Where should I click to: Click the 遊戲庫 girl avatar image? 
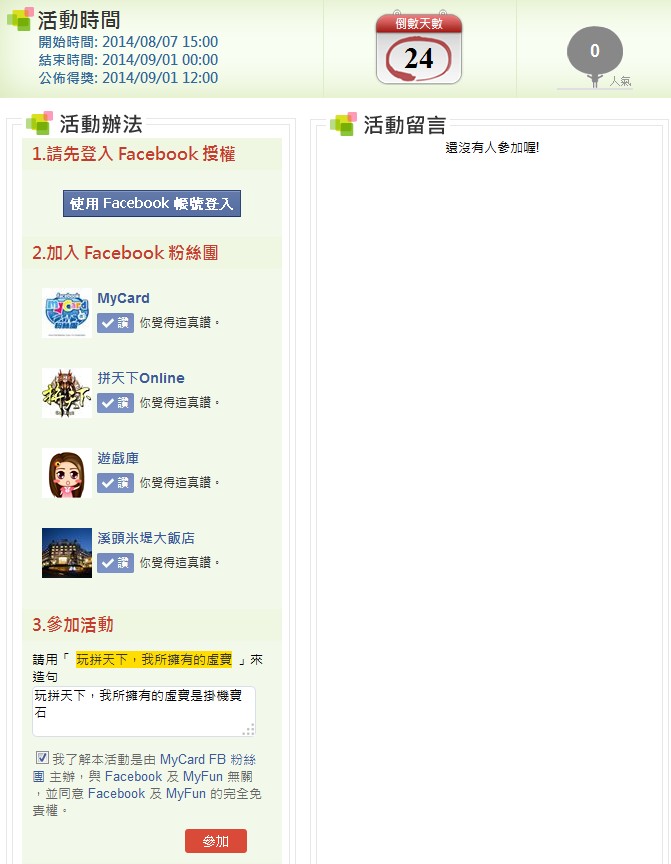[67, 473]
